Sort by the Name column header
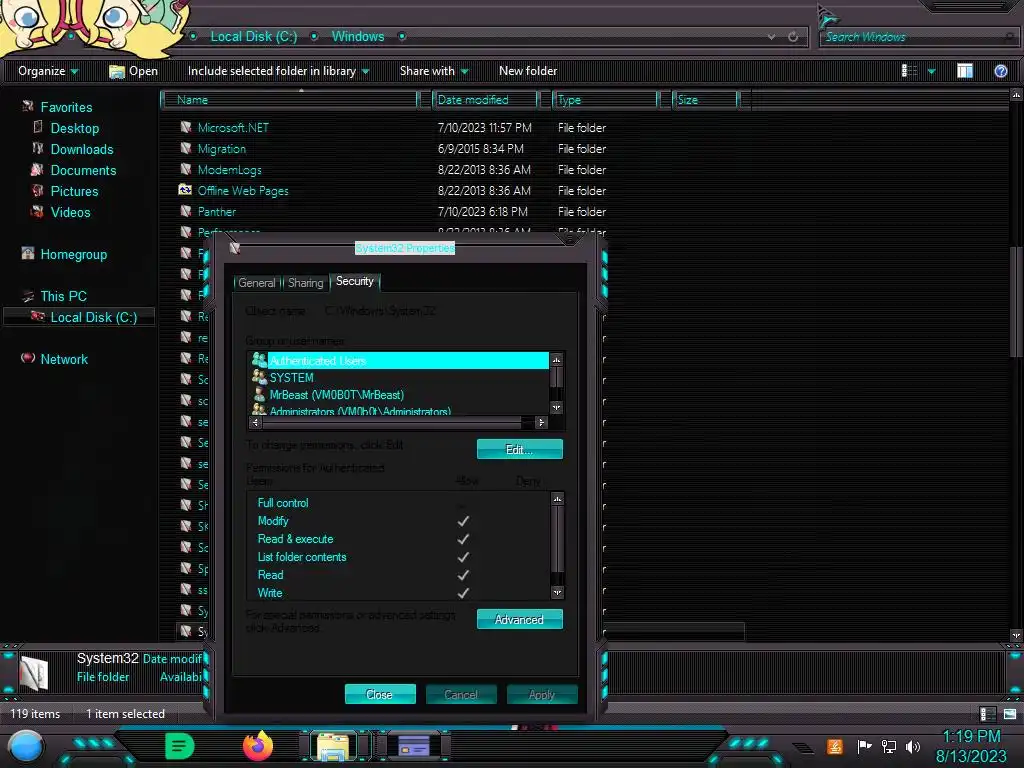 (x=291, y=100)
